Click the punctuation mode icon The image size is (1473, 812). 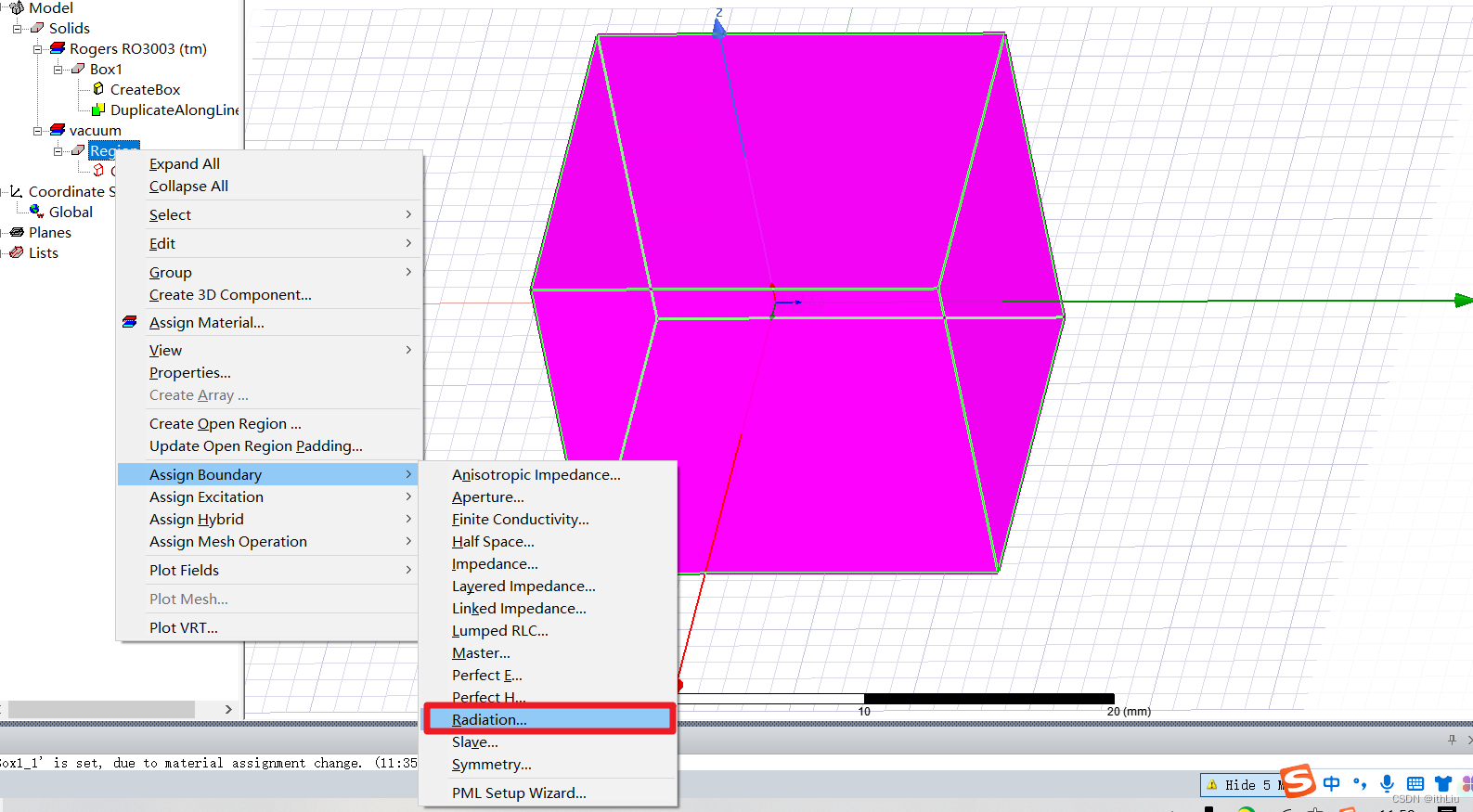pos(1360,783)
